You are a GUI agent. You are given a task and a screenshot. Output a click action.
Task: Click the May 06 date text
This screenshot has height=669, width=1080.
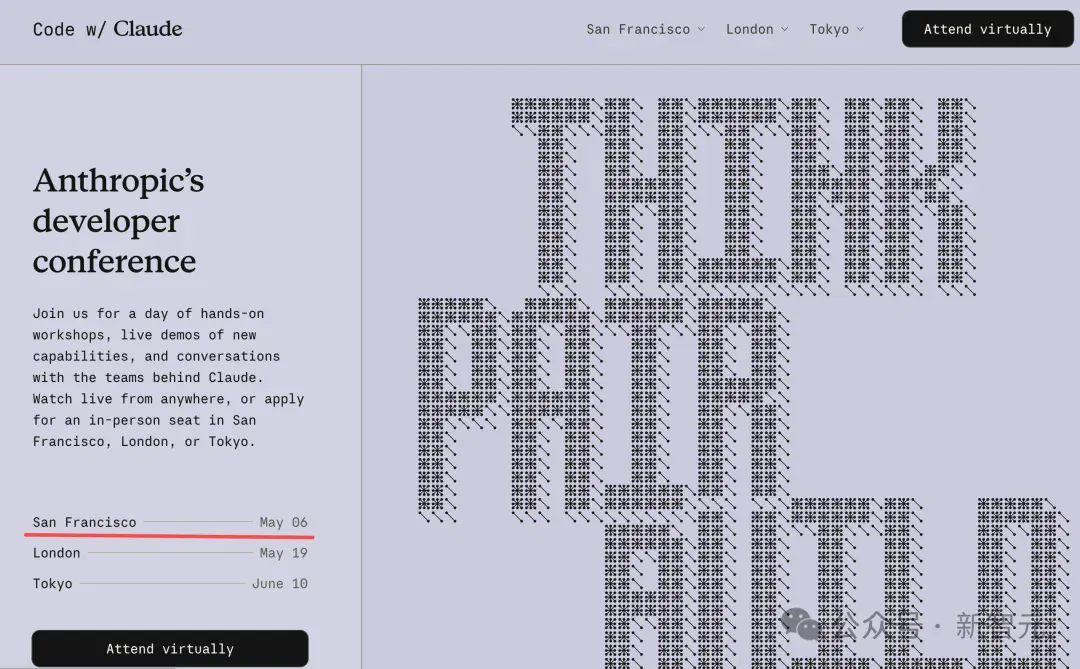click(283, 522)
